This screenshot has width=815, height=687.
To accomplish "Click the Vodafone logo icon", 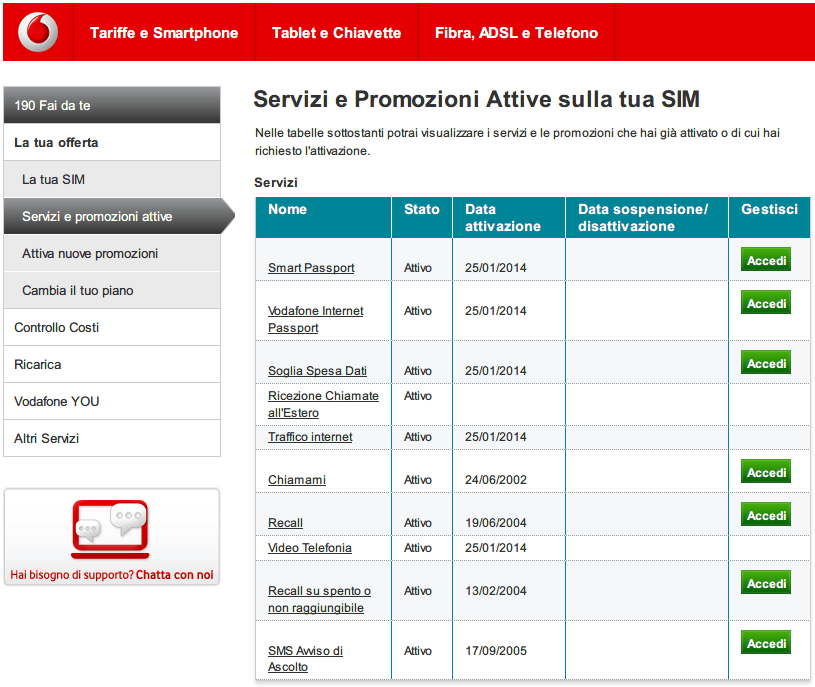I will 38,32.
